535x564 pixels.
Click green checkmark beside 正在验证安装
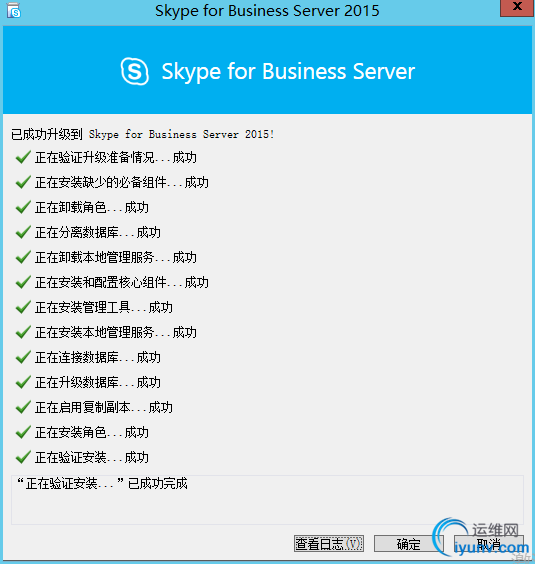click(x=23, y=458)
